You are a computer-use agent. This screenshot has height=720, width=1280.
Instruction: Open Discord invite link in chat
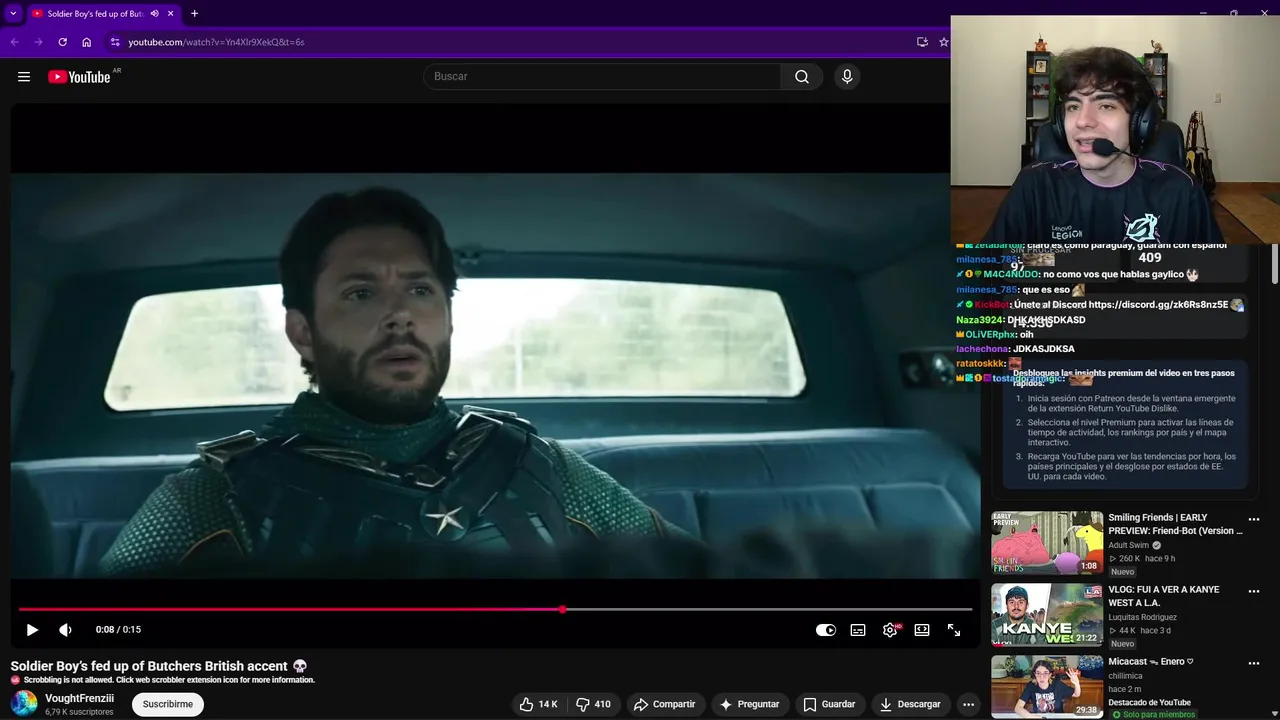[x=1158, y=305]
